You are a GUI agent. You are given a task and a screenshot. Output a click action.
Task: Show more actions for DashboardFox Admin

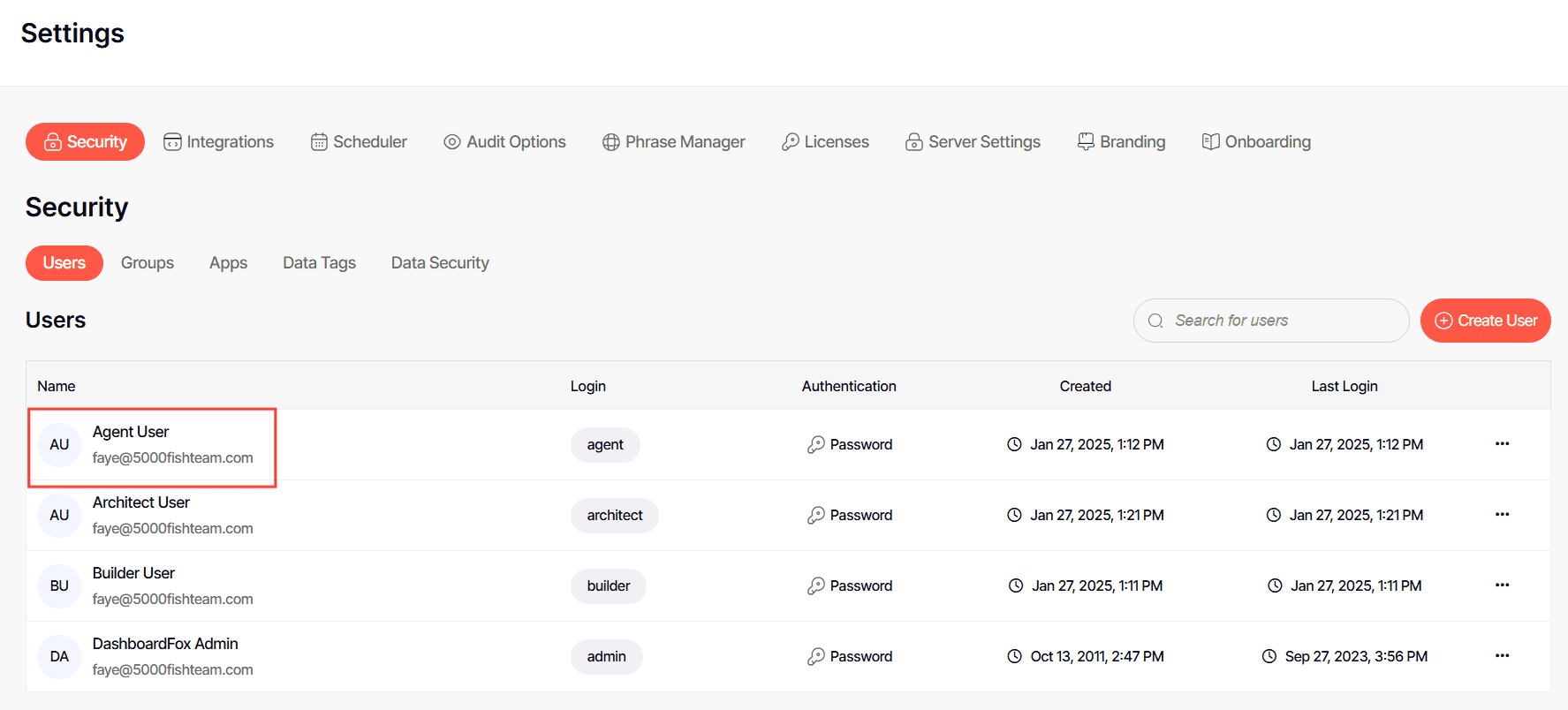click(x=1502, y=656)
